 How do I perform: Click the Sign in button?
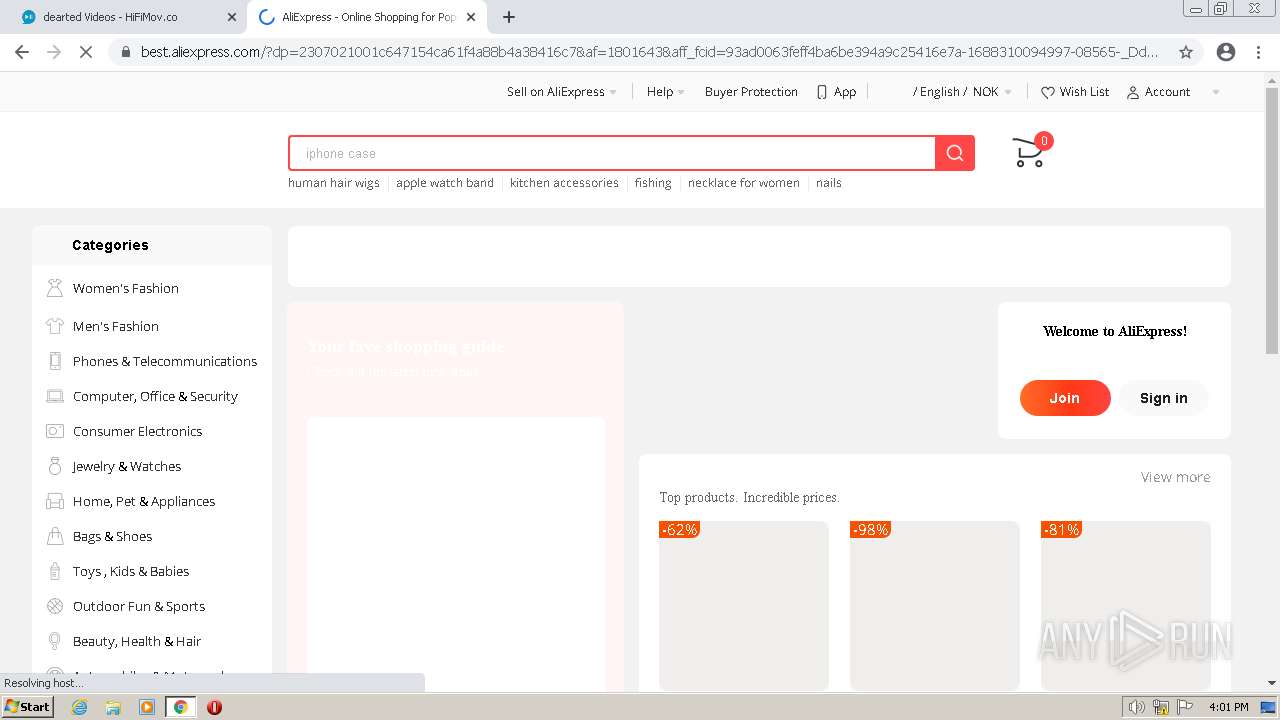(1163, 398)
